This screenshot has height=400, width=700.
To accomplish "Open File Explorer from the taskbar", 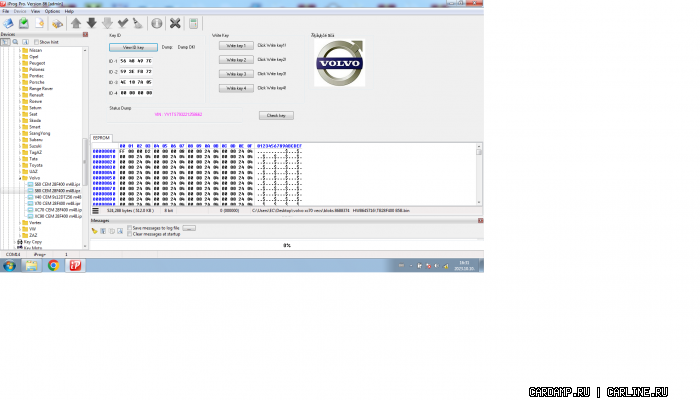I will (31, 266).
